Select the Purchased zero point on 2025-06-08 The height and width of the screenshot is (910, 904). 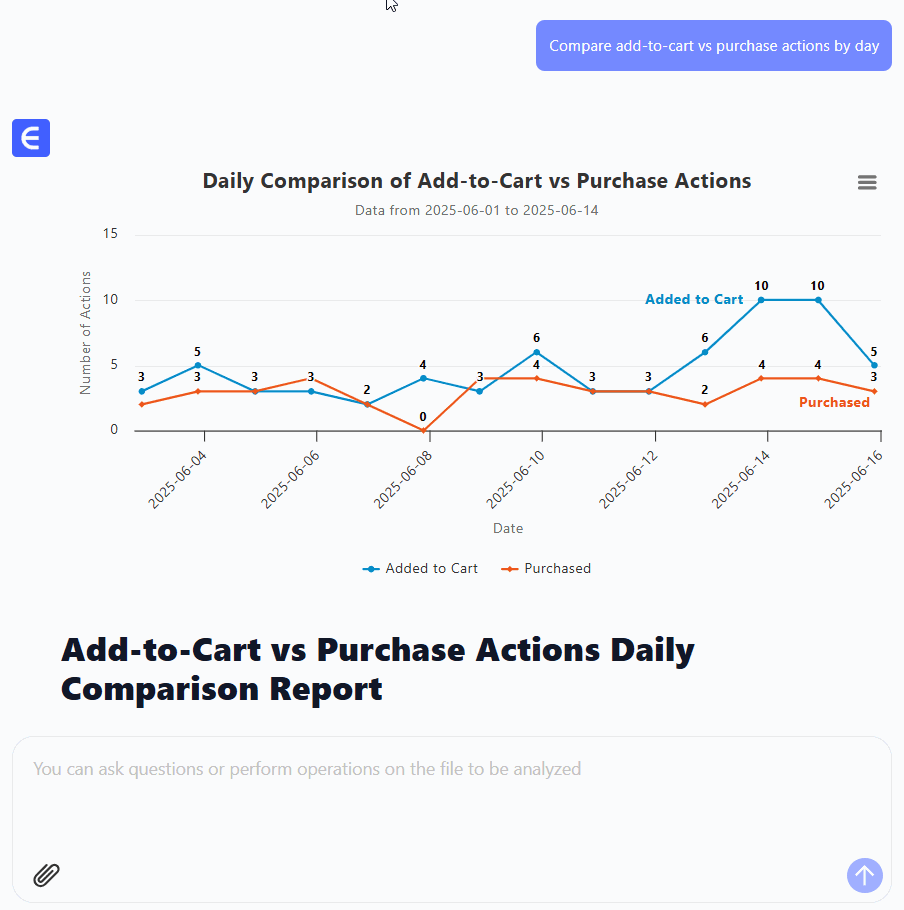click(x=423, y=430)
